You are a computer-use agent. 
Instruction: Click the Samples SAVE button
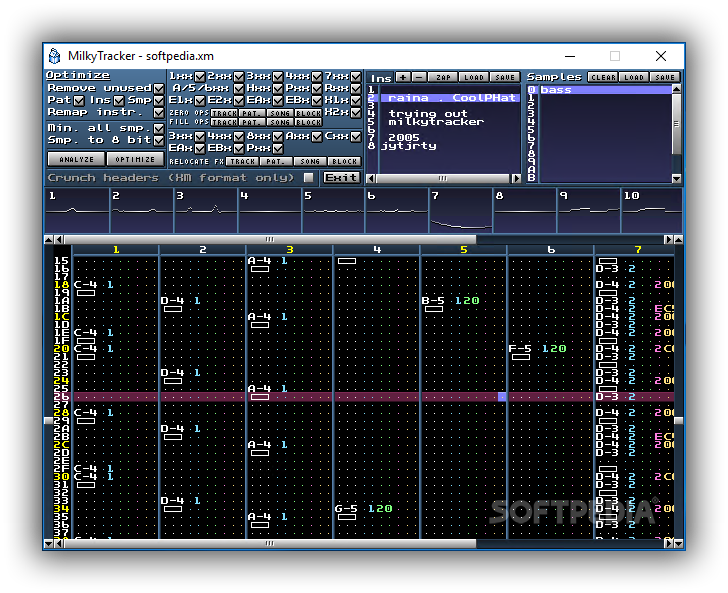coord(665,77)
